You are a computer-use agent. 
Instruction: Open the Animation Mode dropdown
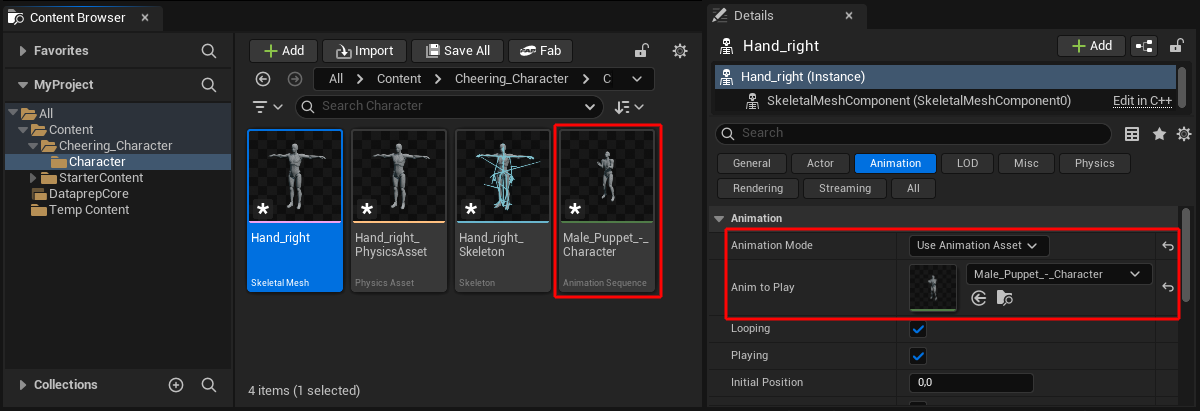point(979,245)
